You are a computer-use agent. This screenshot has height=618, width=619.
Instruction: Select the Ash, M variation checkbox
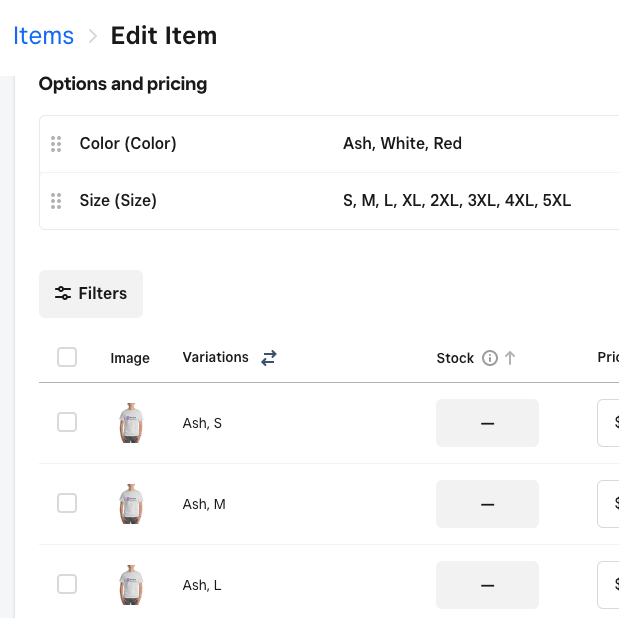[67, 503]
